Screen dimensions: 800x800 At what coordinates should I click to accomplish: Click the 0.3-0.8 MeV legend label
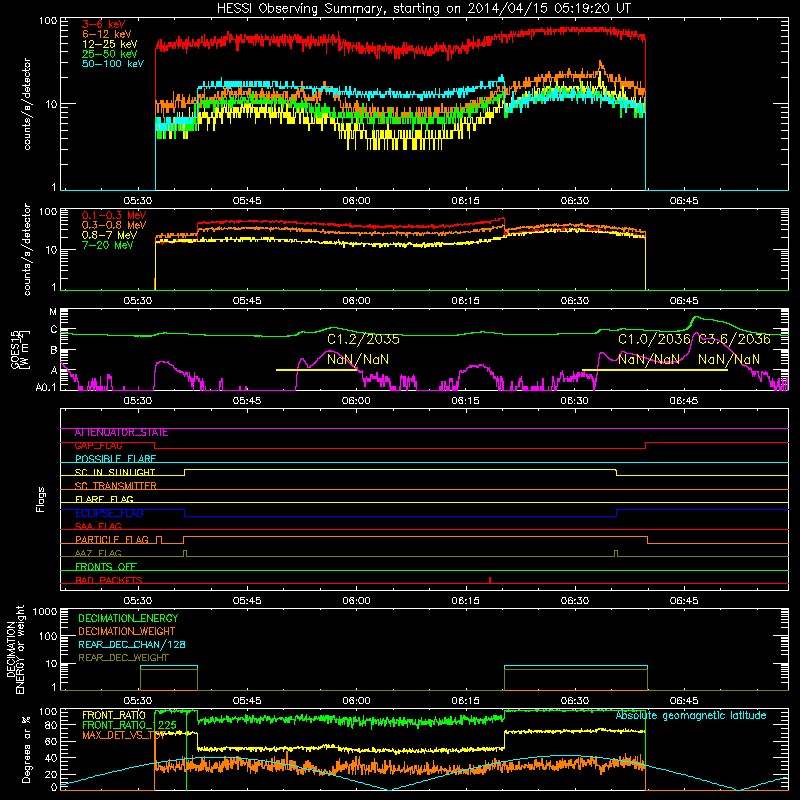[114, 225]
